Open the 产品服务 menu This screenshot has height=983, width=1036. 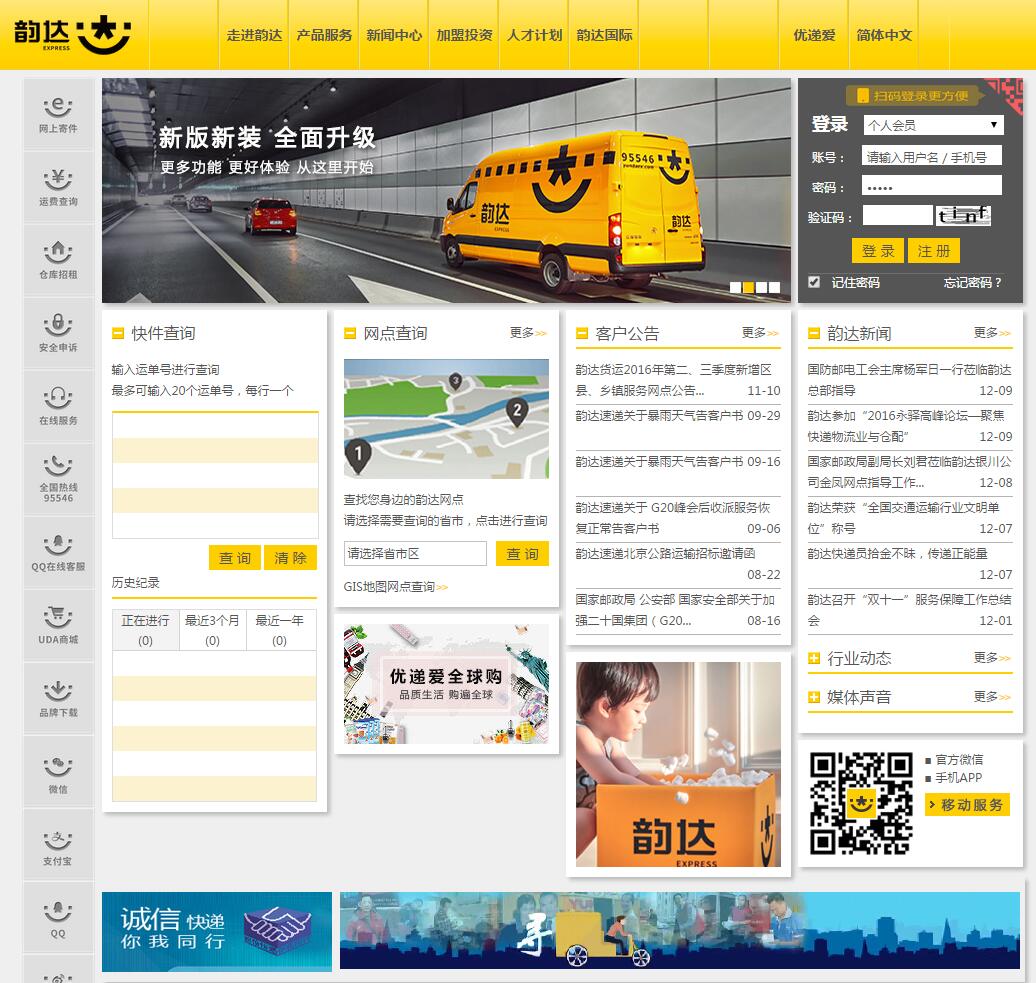(324, 35)
